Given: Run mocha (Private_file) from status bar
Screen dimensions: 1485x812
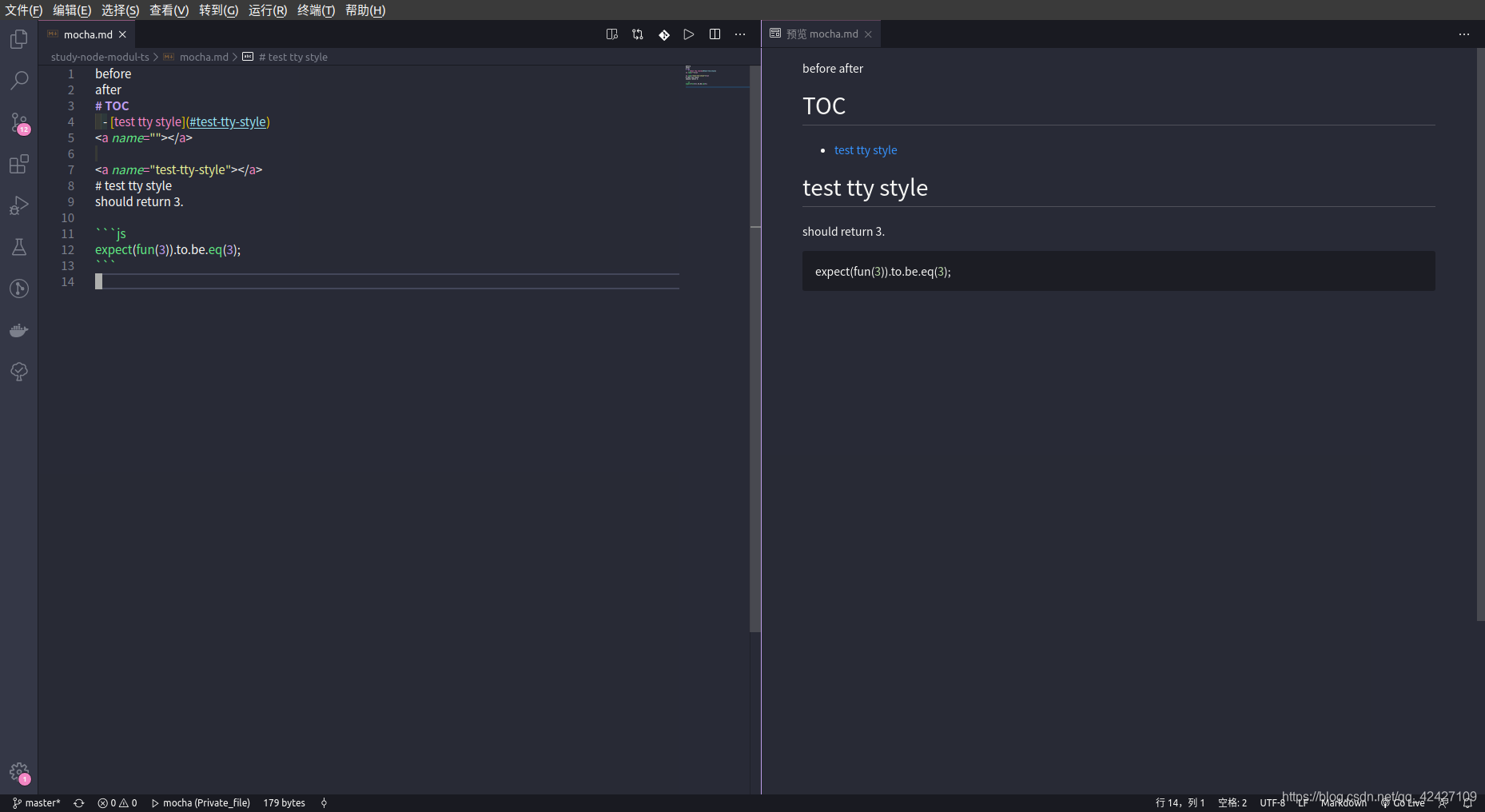Looking at the screenshot, I should (x=201, y=803).
